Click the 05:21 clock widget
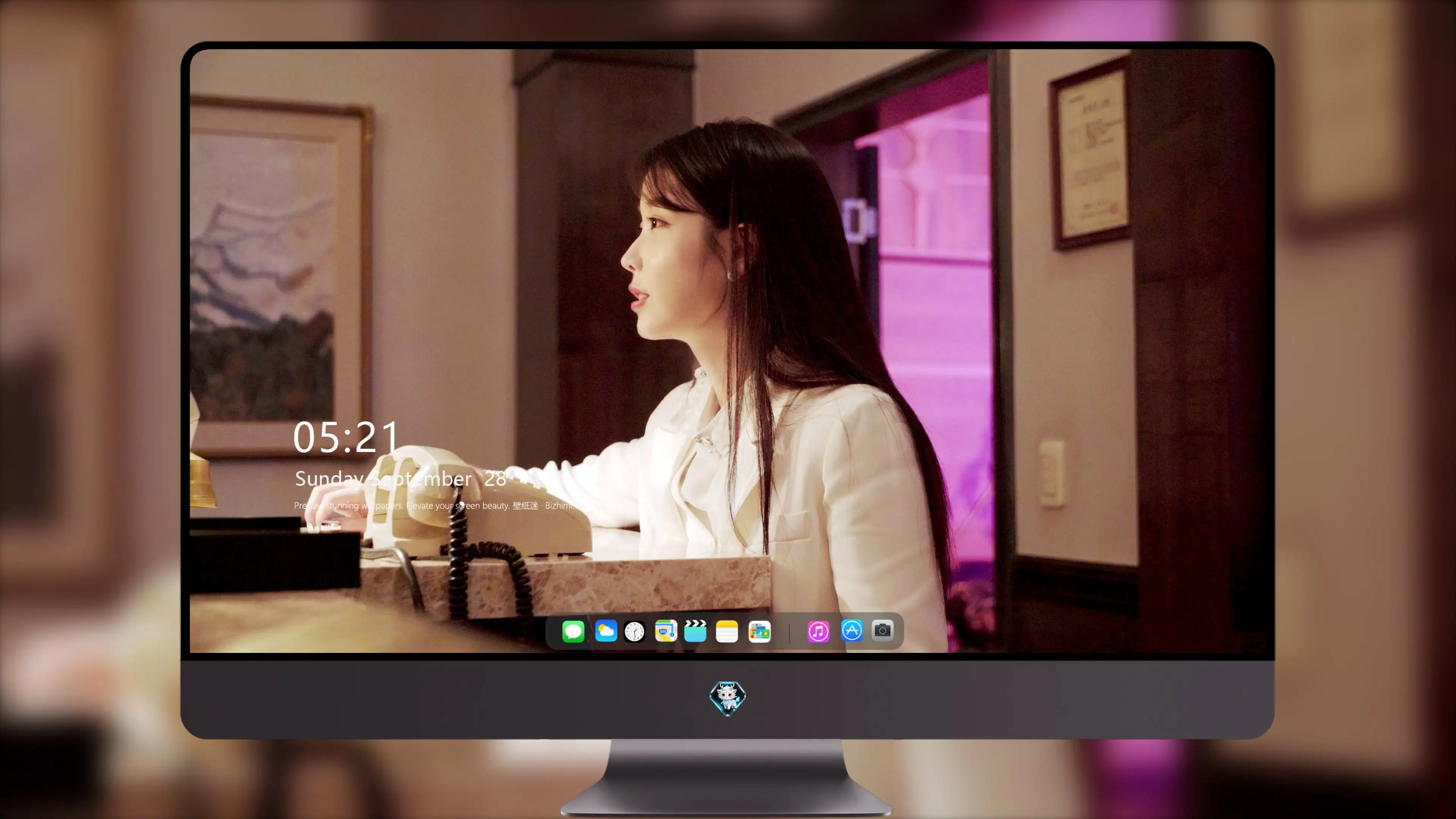This screenshot has width=1456, height=819. pos(346,438)
